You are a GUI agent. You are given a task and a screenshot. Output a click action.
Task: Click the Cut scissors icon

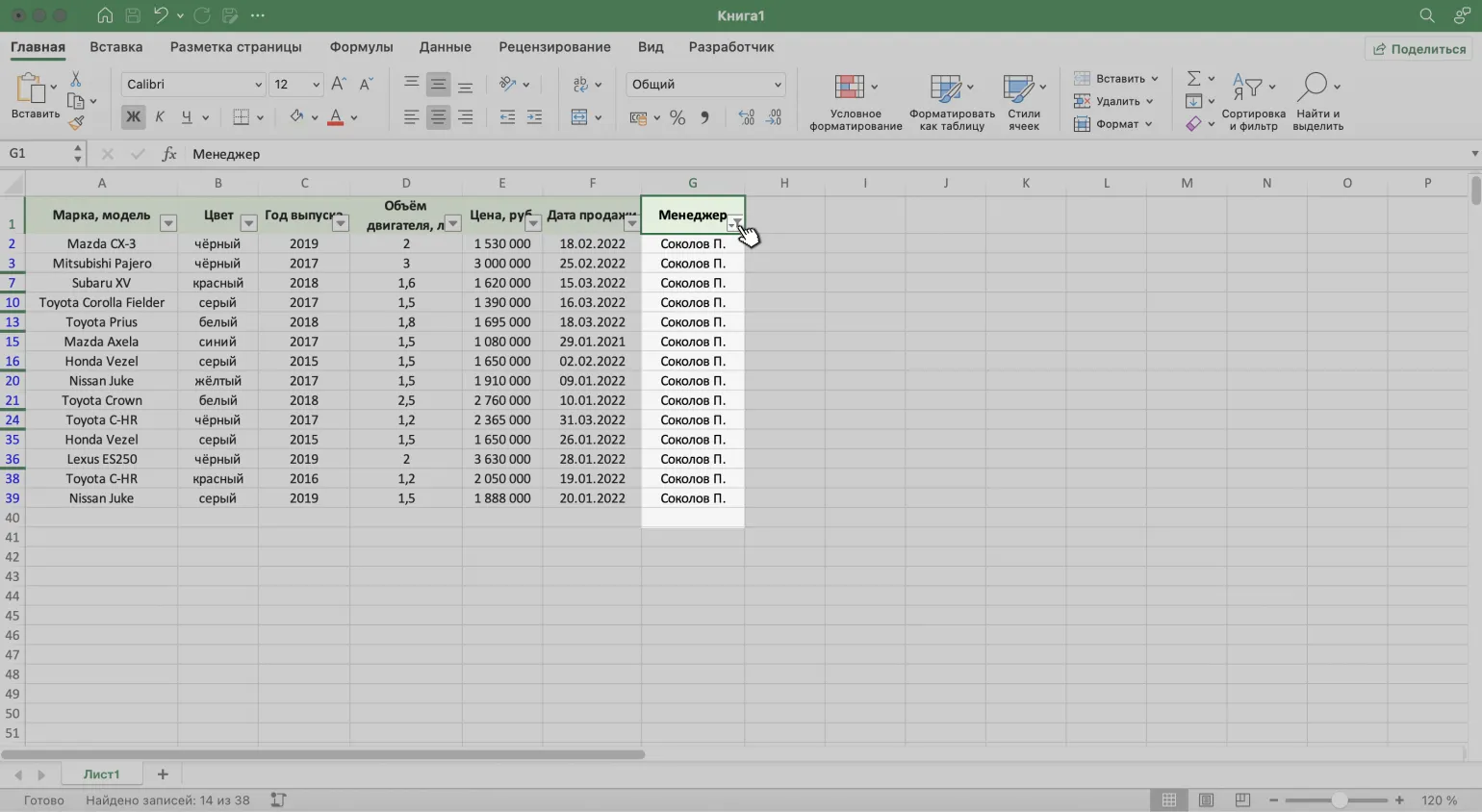(76, 80)
